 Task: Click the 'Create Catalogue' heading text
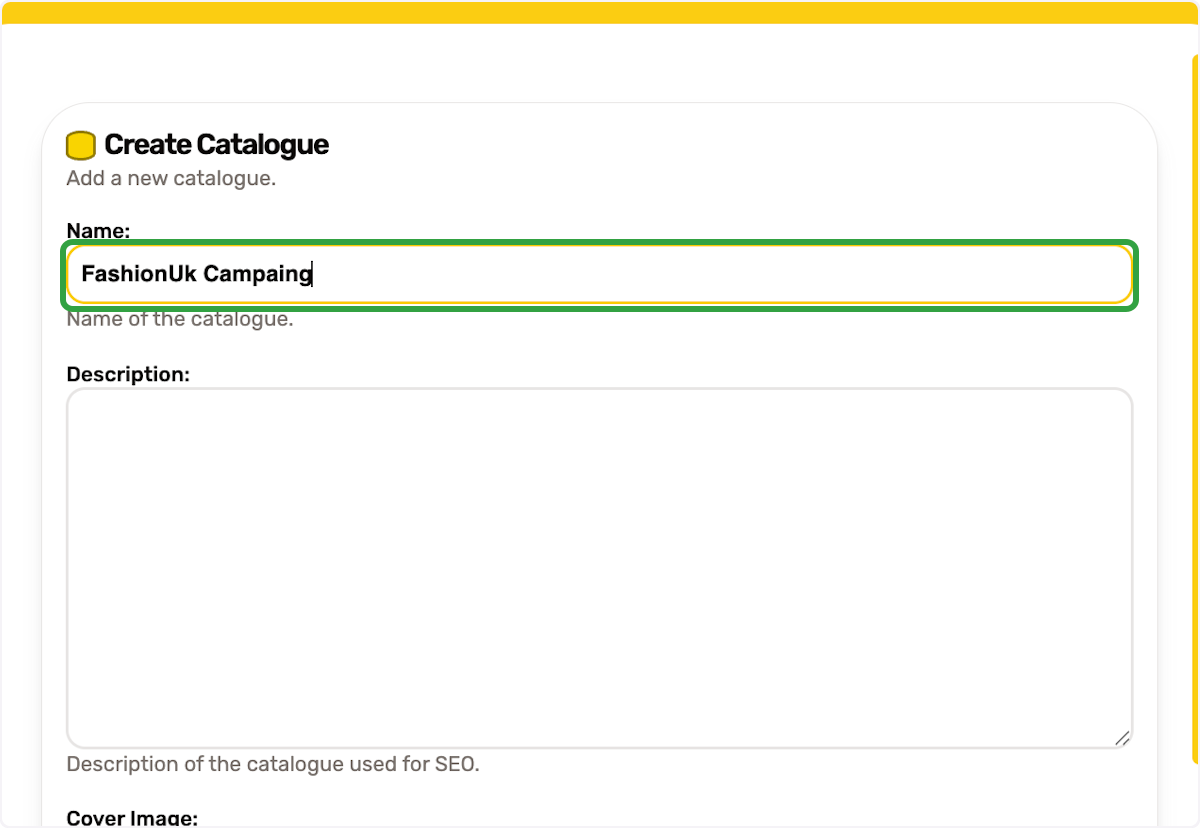coord(216,145)
